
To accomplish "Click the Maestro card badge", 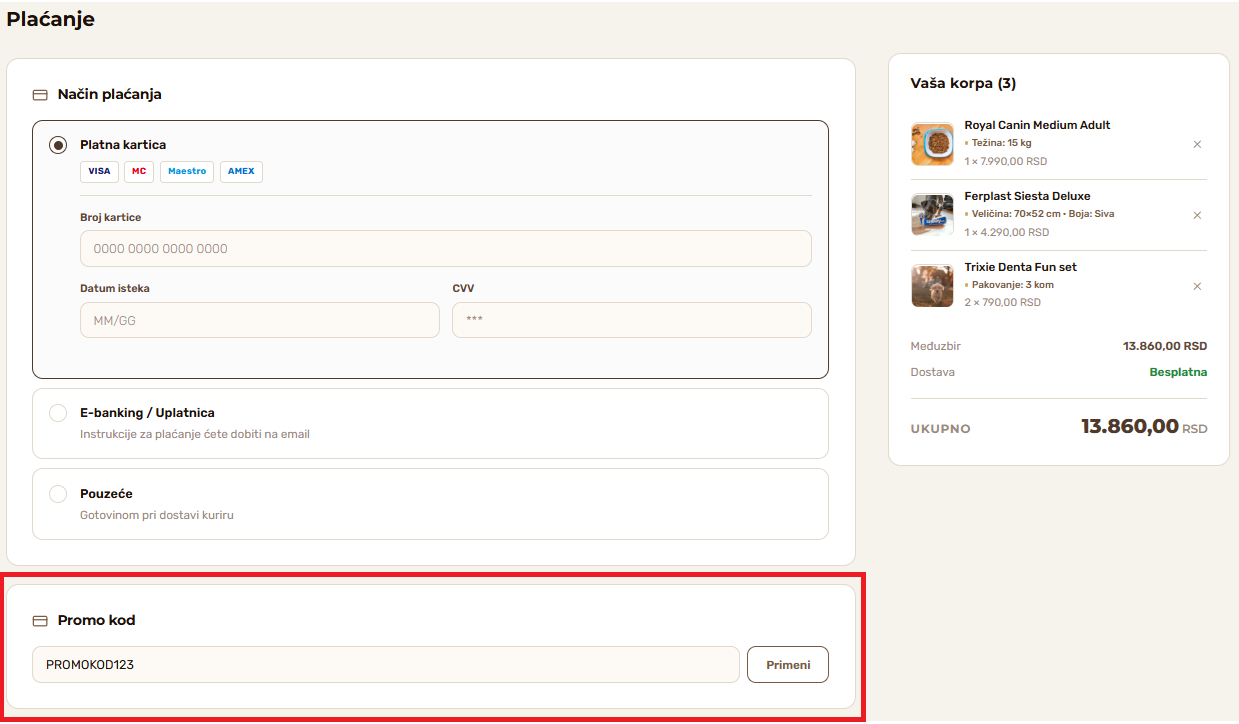I will 187,171.
